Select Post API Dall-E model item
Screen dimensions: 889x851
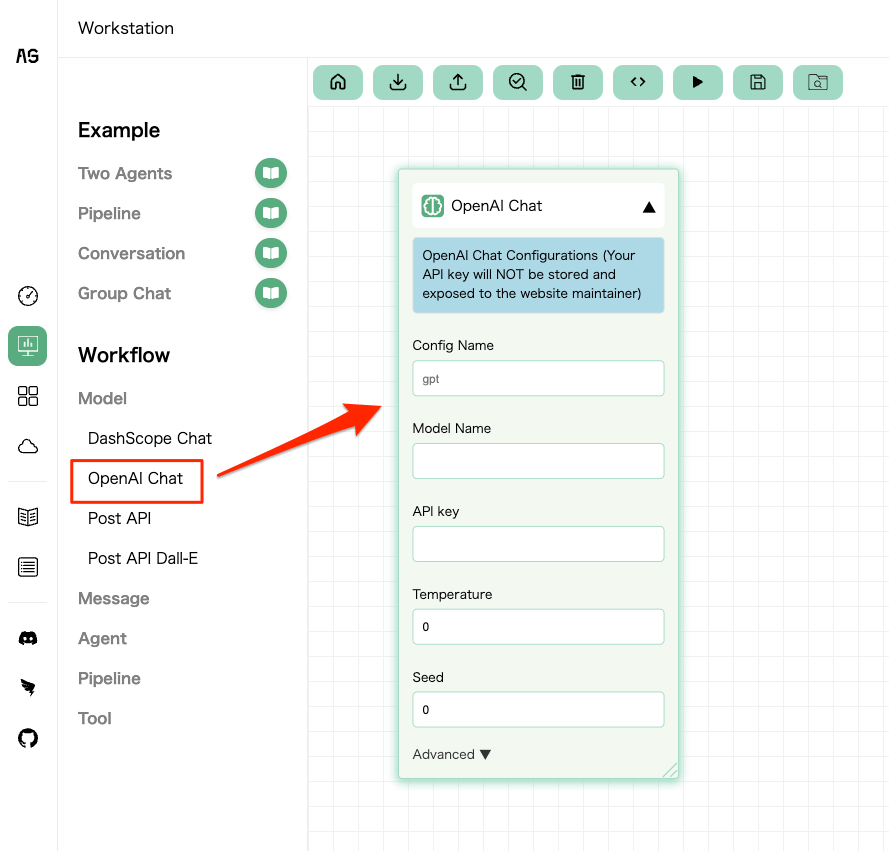pyautogui.click(x=143, y=558)
